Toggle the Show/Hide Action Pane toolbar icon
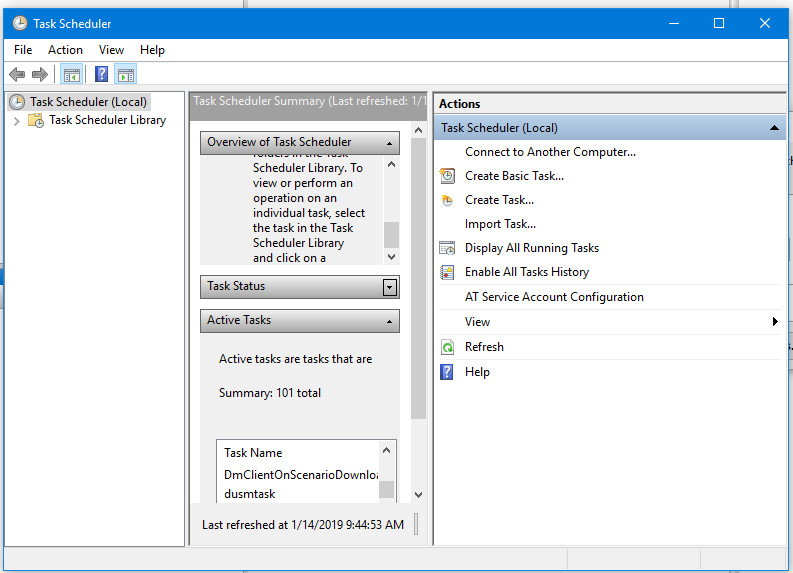This screenshot has width=793, height=573. click(126, 75)
